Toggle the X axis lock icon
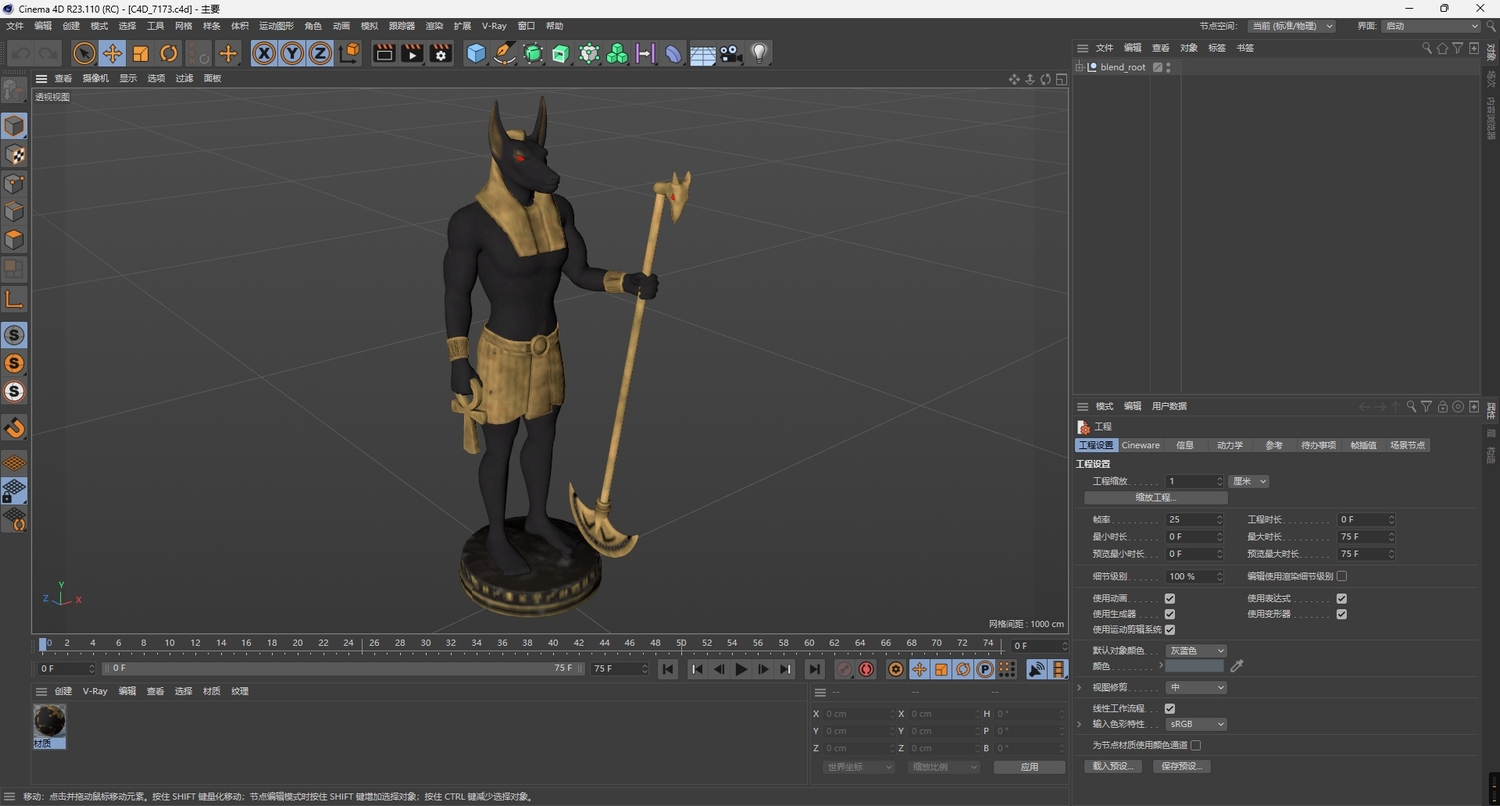1500x806 pixels. (x=263, y=53)
